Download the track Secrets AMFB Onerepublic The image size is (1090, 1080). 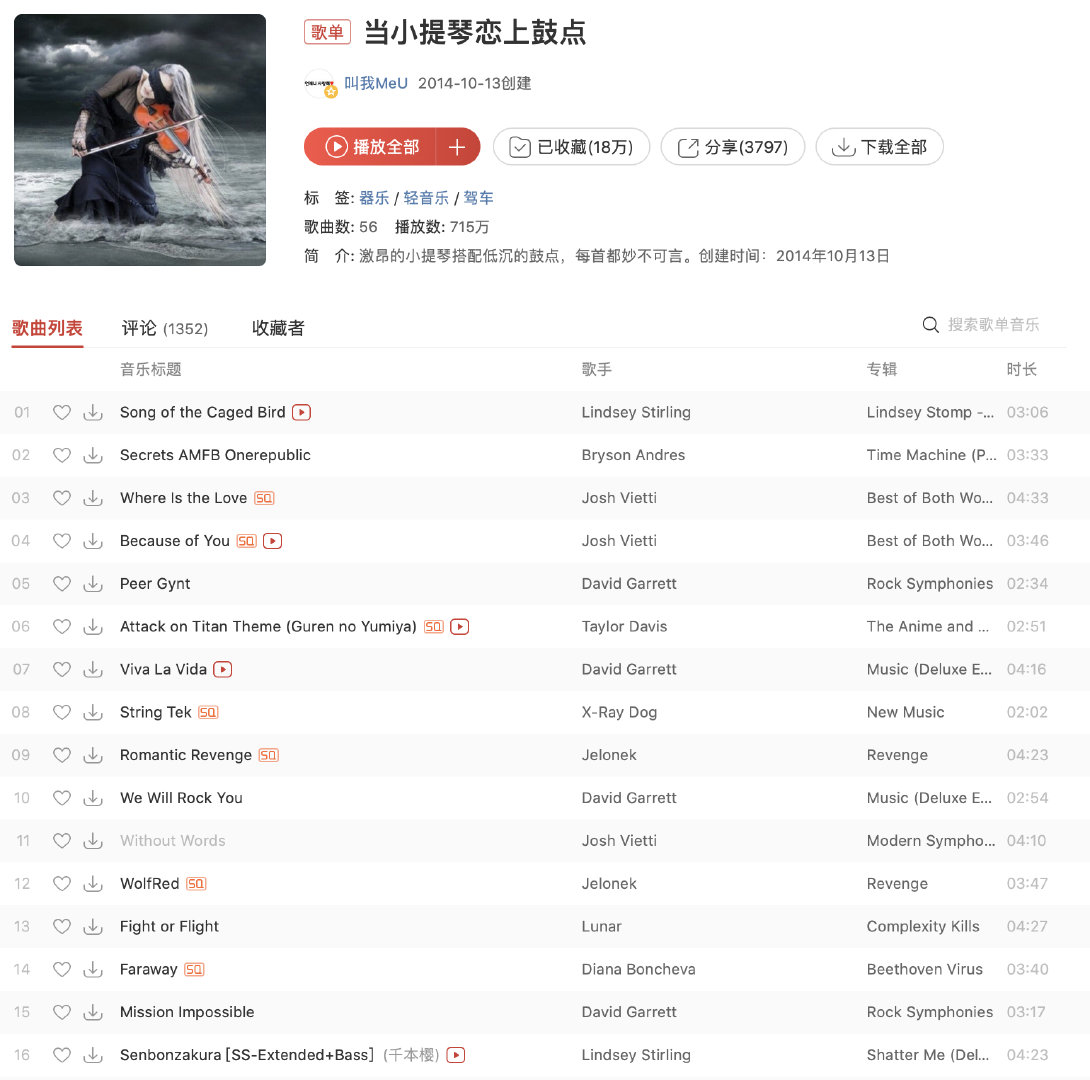pyautogui.click(x=92, y=455)
